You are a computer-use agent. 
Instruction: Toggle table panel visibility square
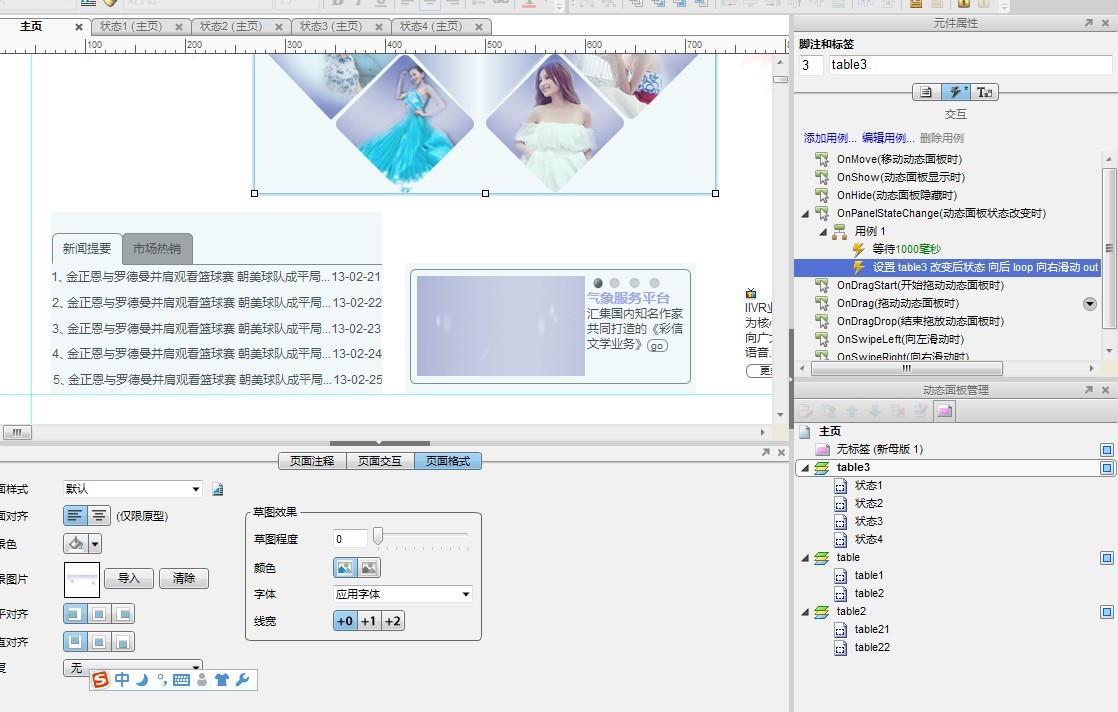click(x=1107, y=558)
